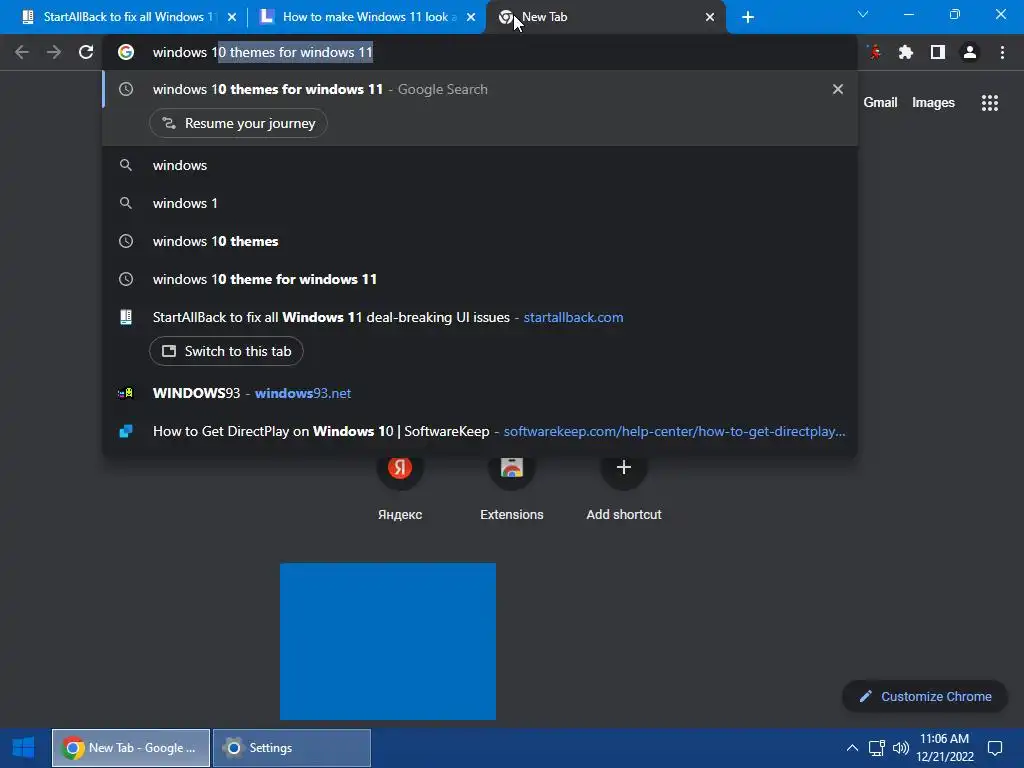Open the Chrome three-dot menu

(1002, 52)
